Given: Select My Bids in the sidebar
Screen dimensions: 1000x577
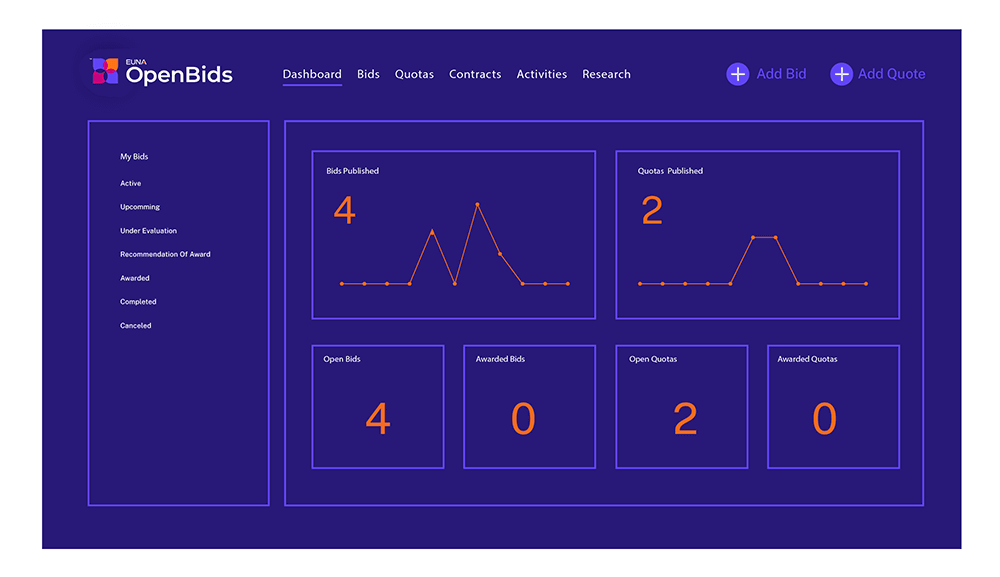Looking at the screenshot, I should pyautogui.click(x=135, y=156).
